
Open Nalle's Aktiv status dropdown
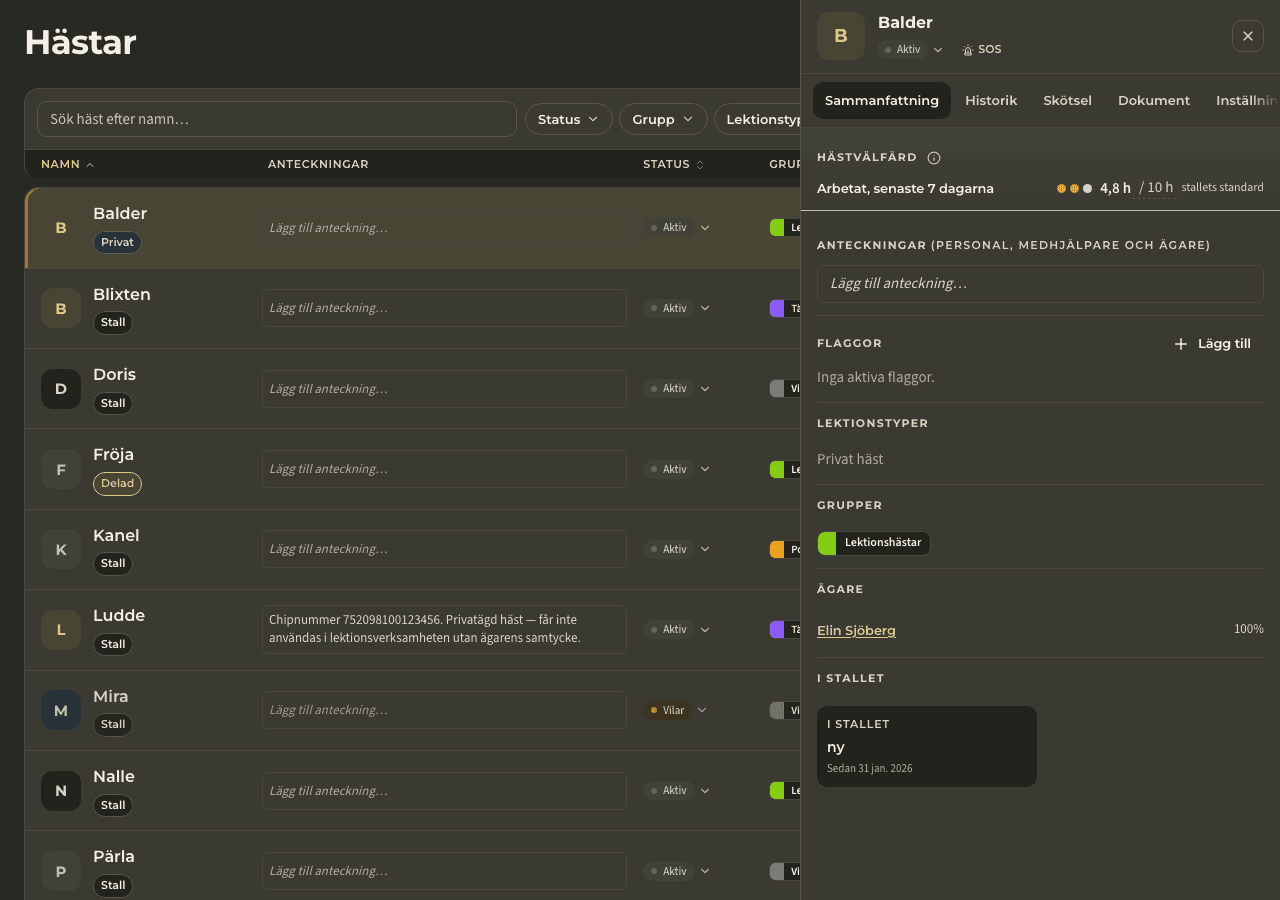pos(677,790)
